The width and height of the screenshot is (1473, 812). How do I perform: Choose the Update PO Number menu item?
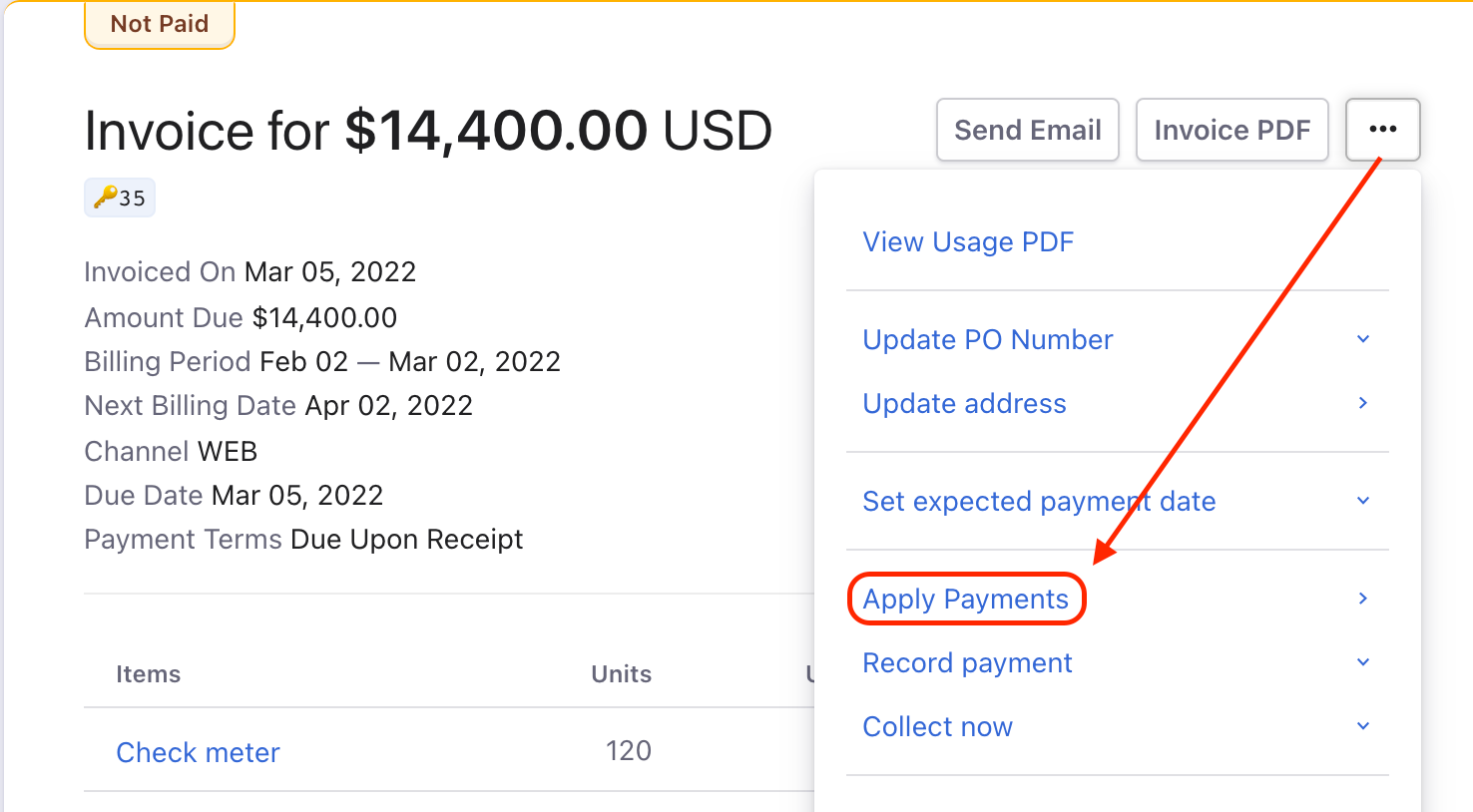pos(987,340)
